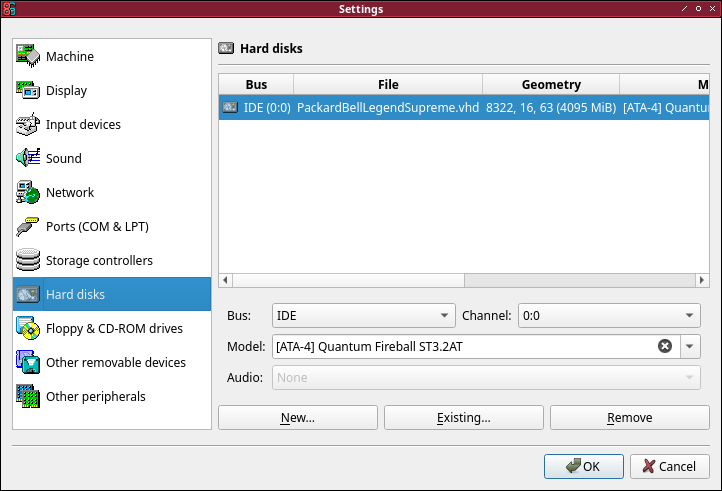Clear the Model field with the X icon
The image size is (722, 491).
(664, 346)
